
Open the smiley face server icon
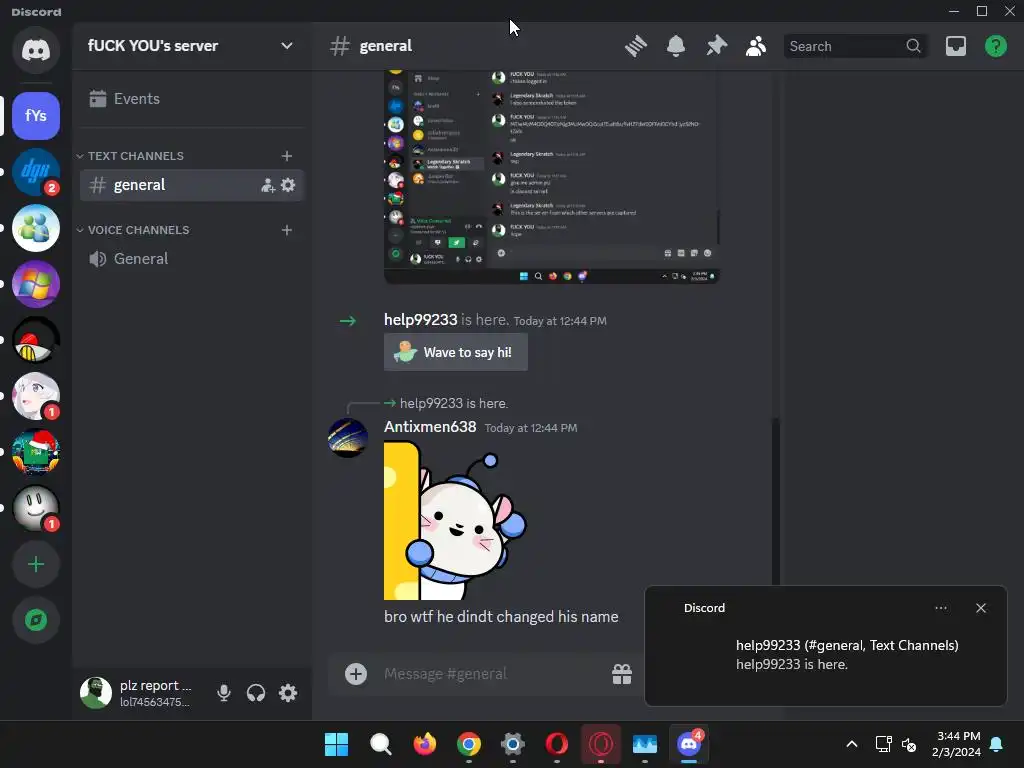pos(36,508)
